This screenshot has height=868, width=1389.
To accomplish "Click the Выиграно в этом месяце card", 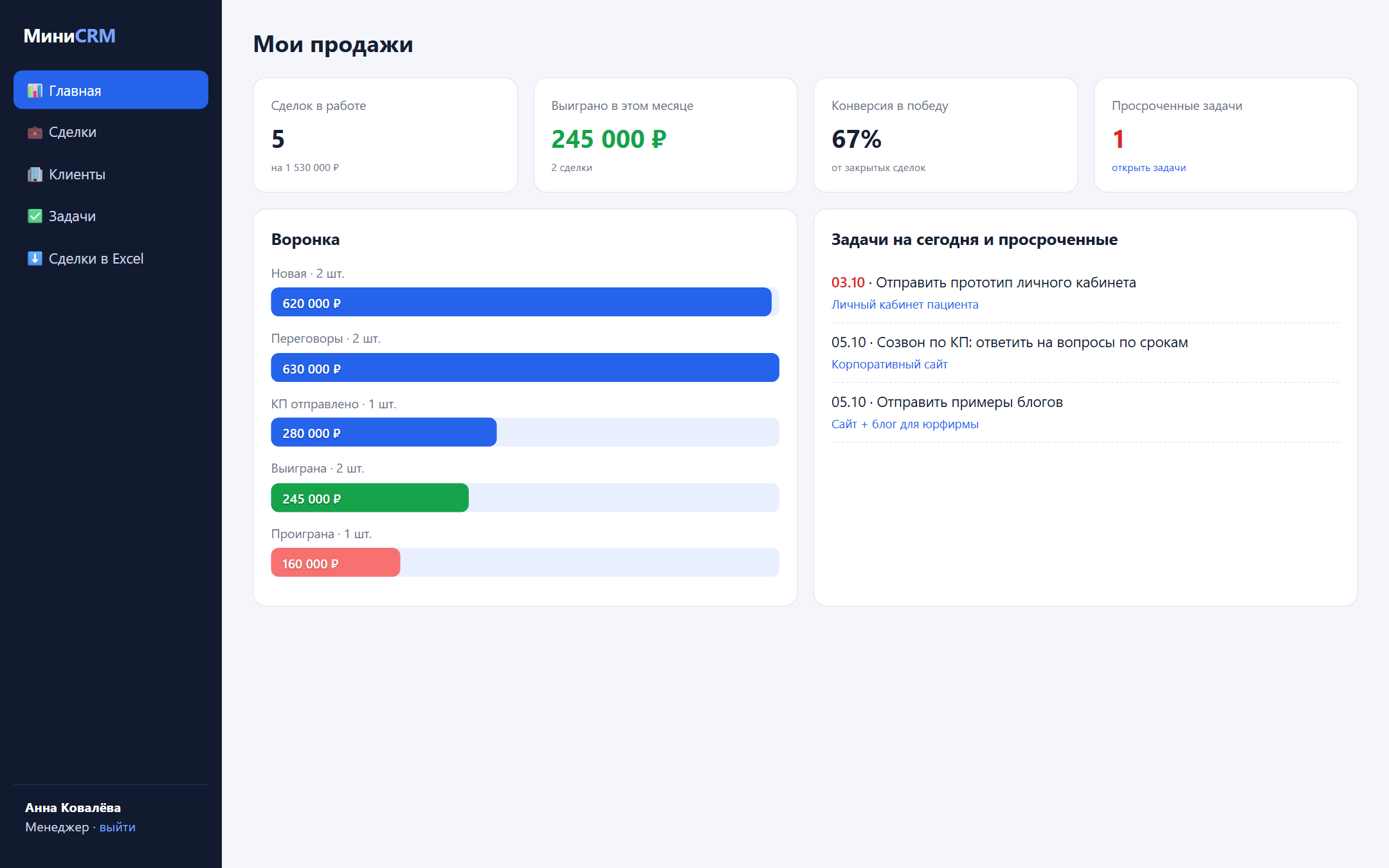I will pos(666,135).
